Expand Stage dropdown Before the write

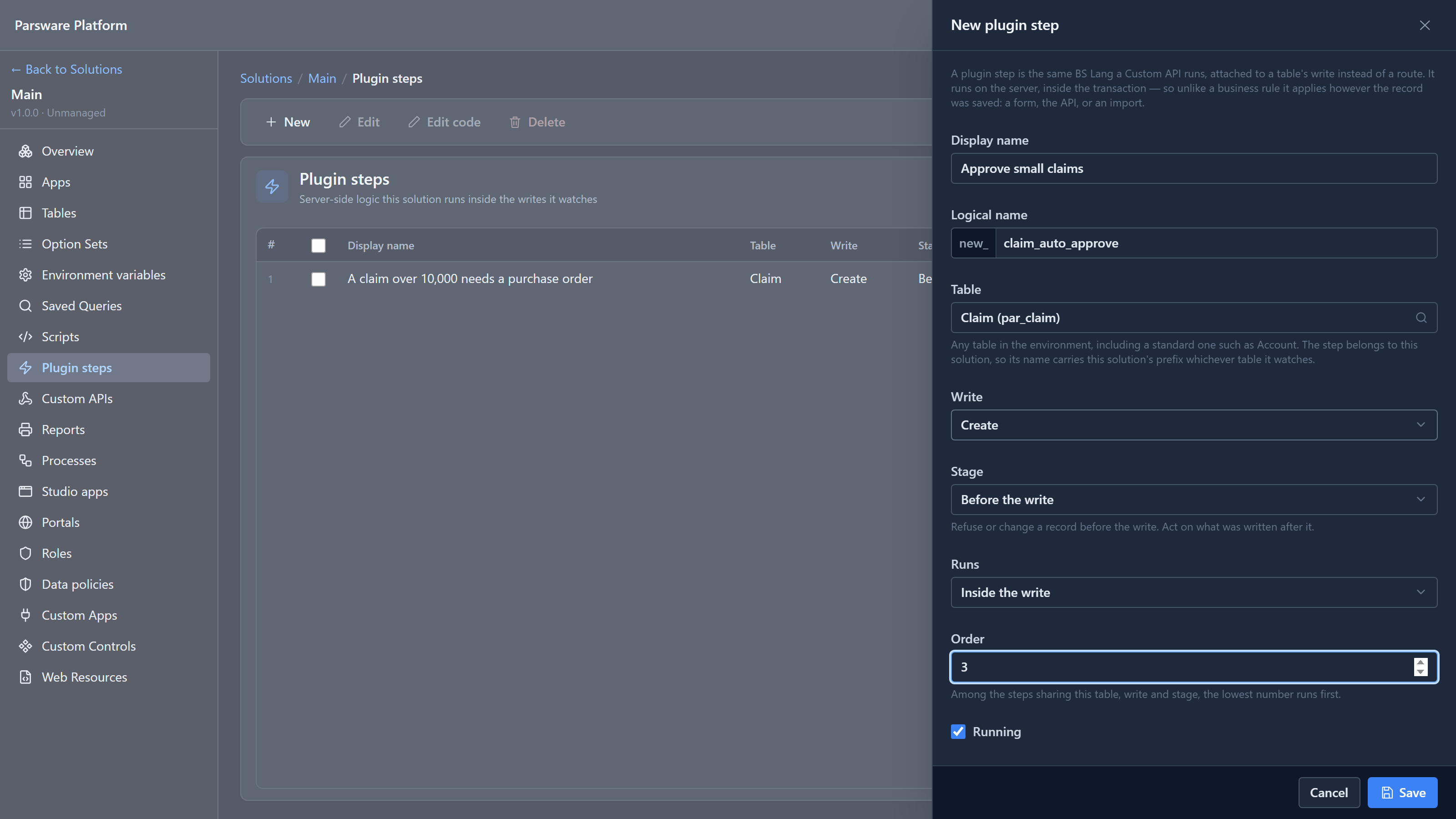coord(1194,500)
